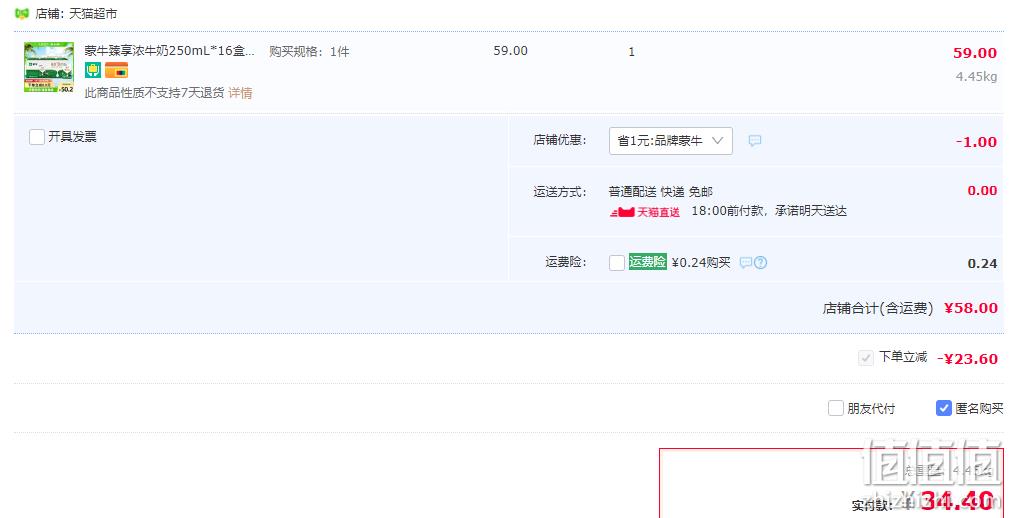
Task: Click the ¥0.24购买 insurance price text
Action: (702, 263)
